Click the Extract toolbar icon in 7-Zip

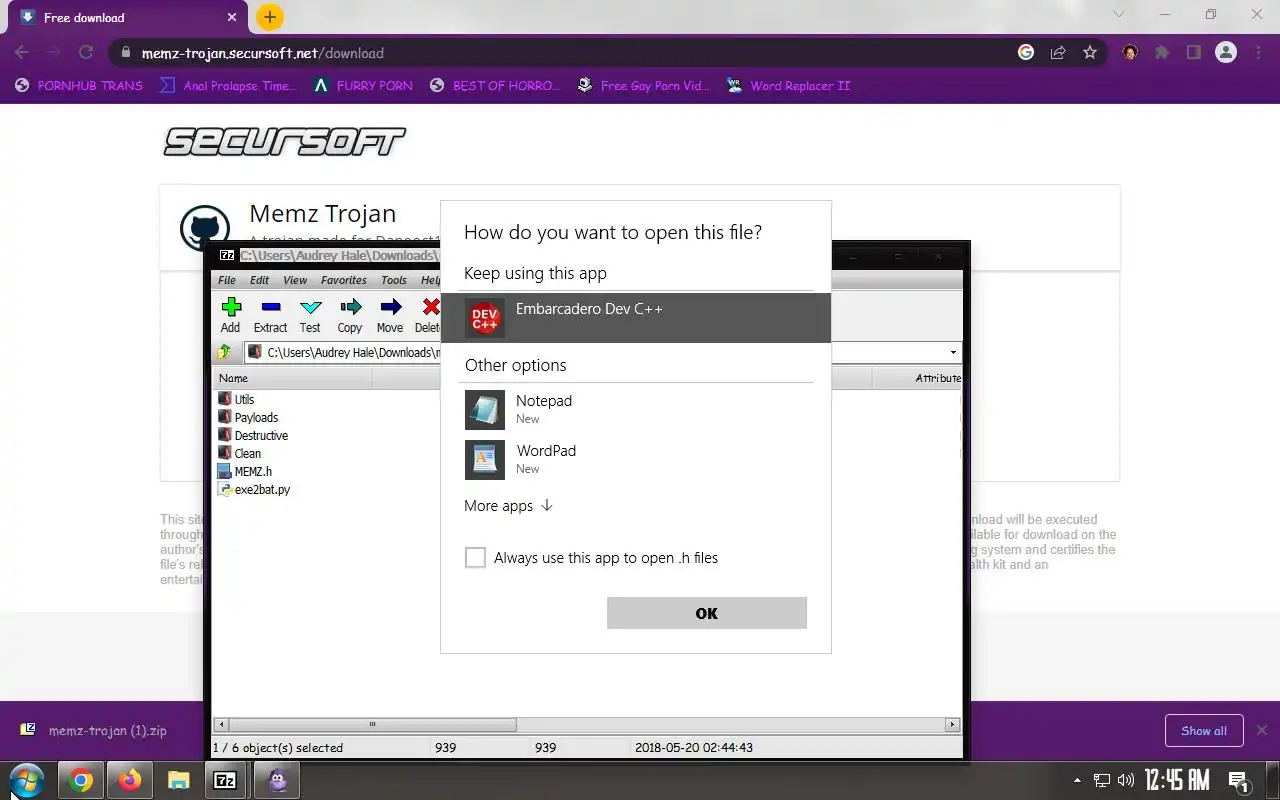[x=270, y=308]
